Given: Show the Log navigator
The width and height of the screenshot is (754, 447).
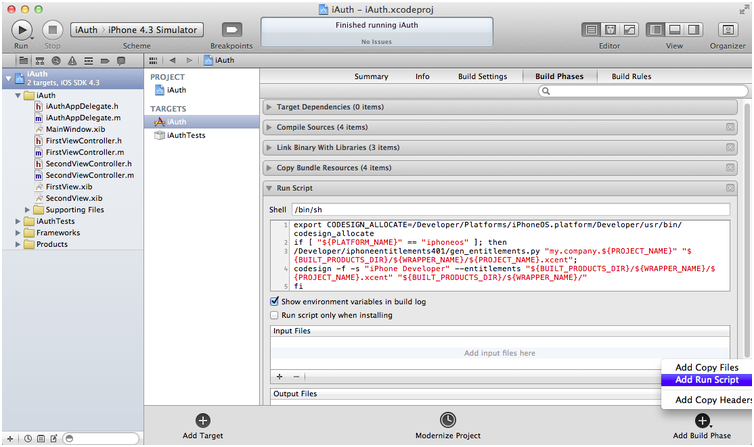Looking at the screenshot, I should coord(121,61).
